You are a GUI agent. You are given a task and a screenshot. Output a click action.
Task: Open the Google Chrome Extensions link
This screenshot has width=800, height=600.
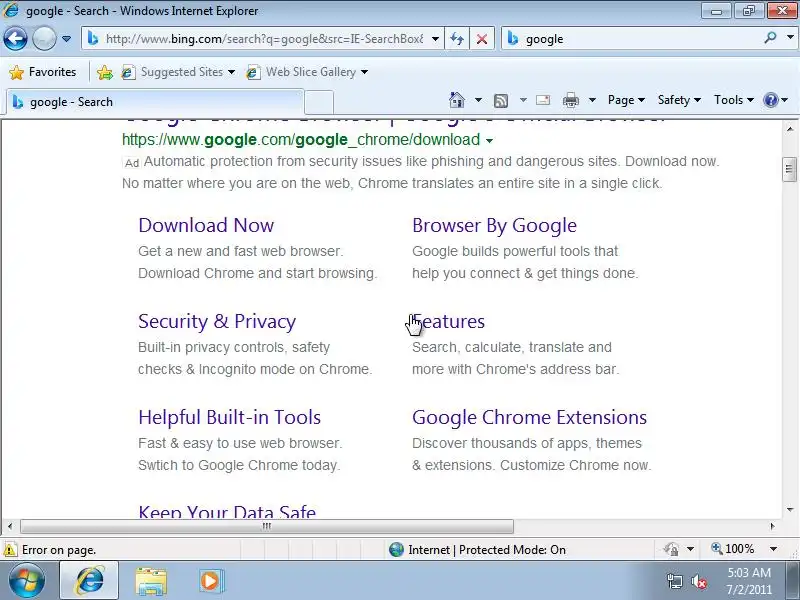click(530, 417)
